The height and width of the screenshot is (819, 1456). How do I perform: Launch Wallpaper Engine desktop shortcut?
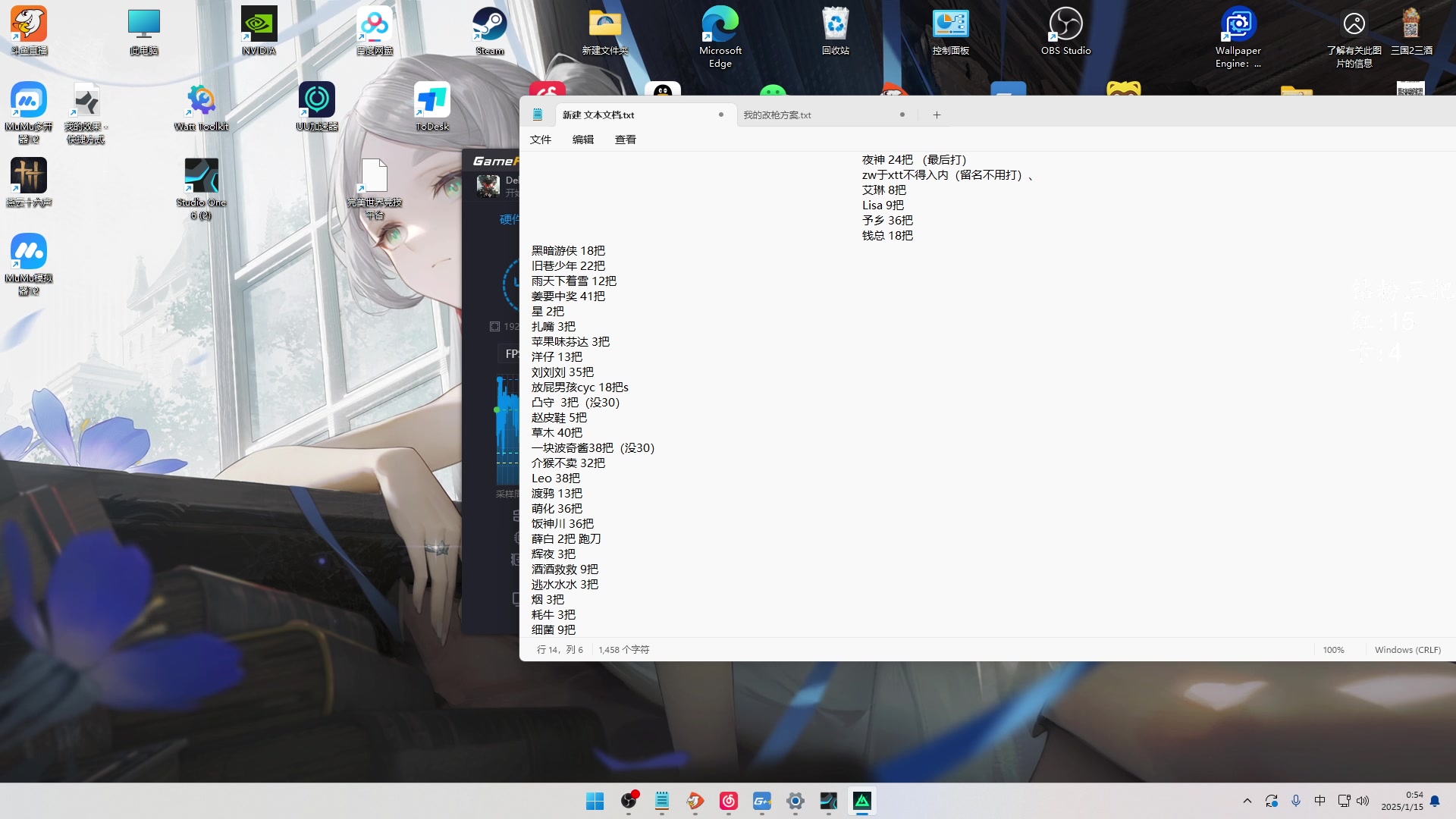[1238, 36]
